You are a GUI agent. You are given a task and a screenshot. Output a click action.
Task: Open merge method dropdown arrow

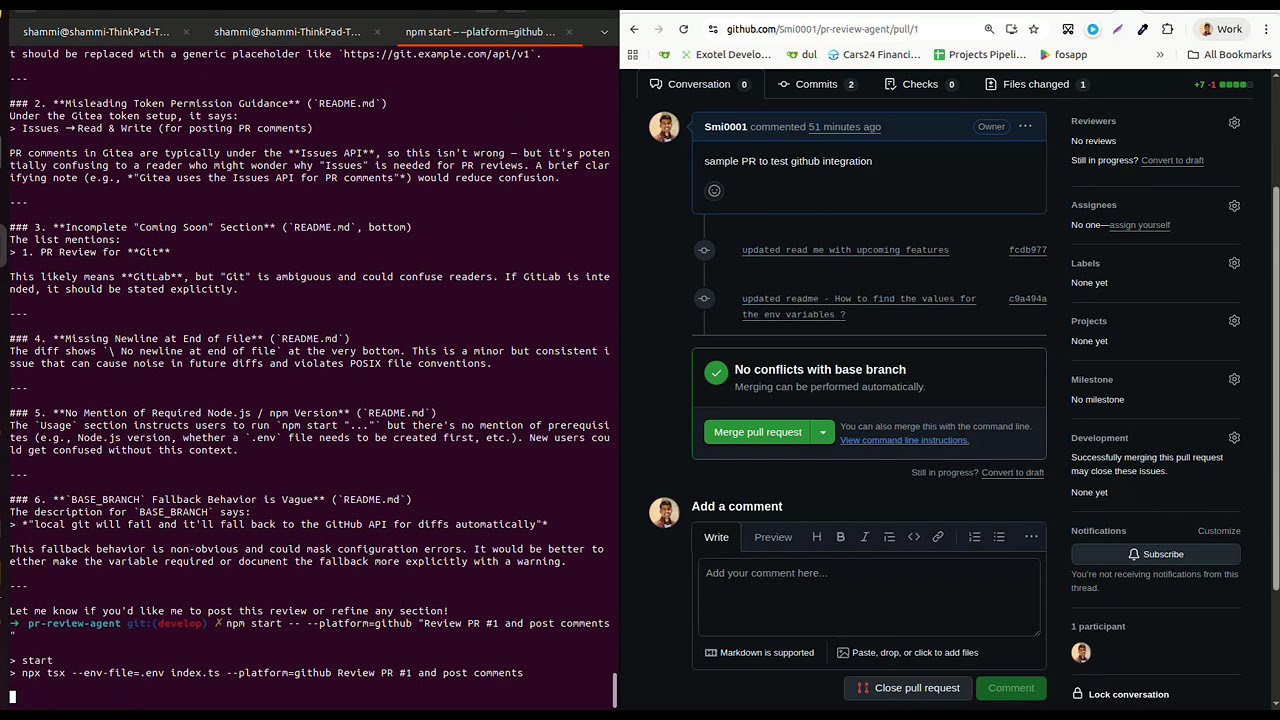pyautogui.click(x=823, y=432)
